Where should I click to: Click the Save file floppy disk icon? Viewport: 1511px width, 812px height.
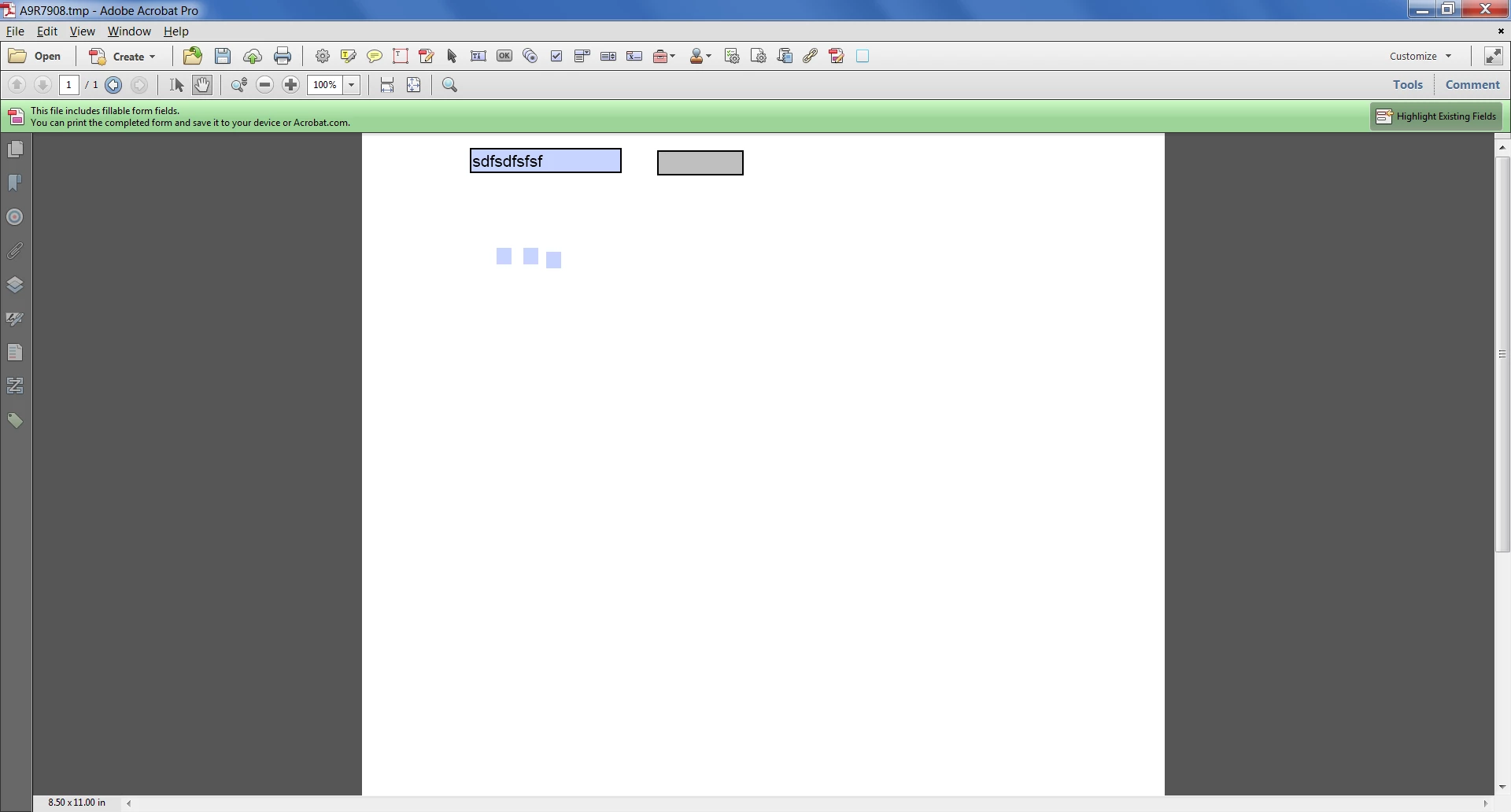(223, 56)
